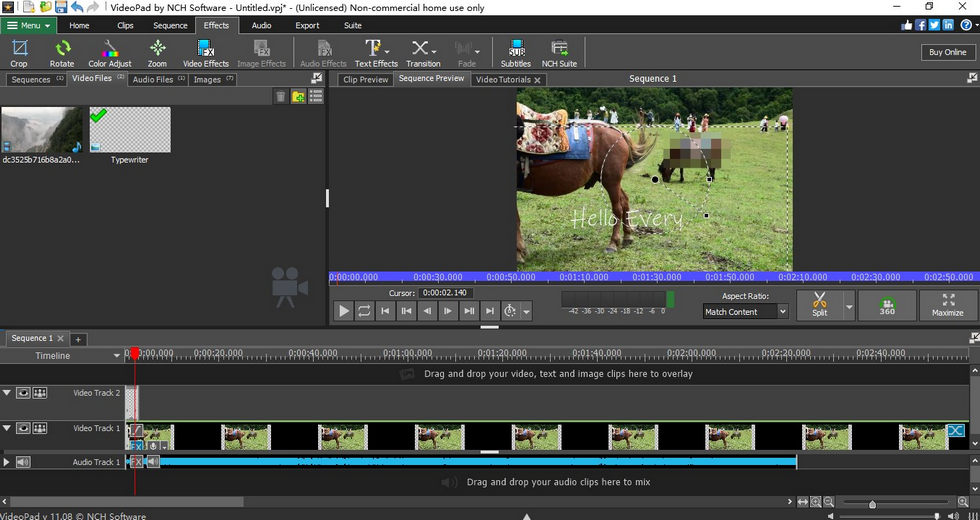Select the Rotate tool
The height and width of the screenshot is (520, 980).
pos(62,52)
